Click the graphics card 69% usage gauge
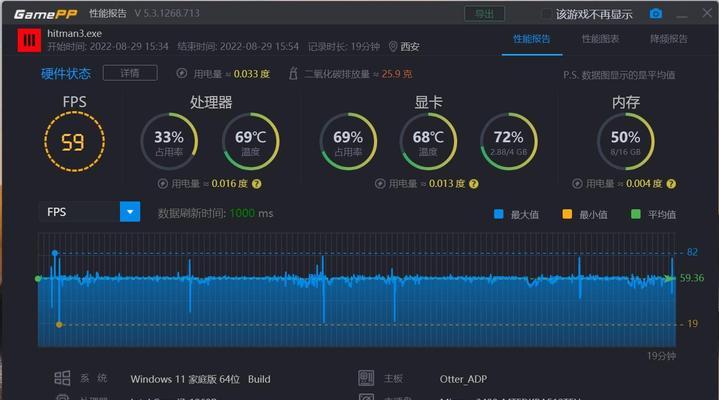 tap(348, 141)
